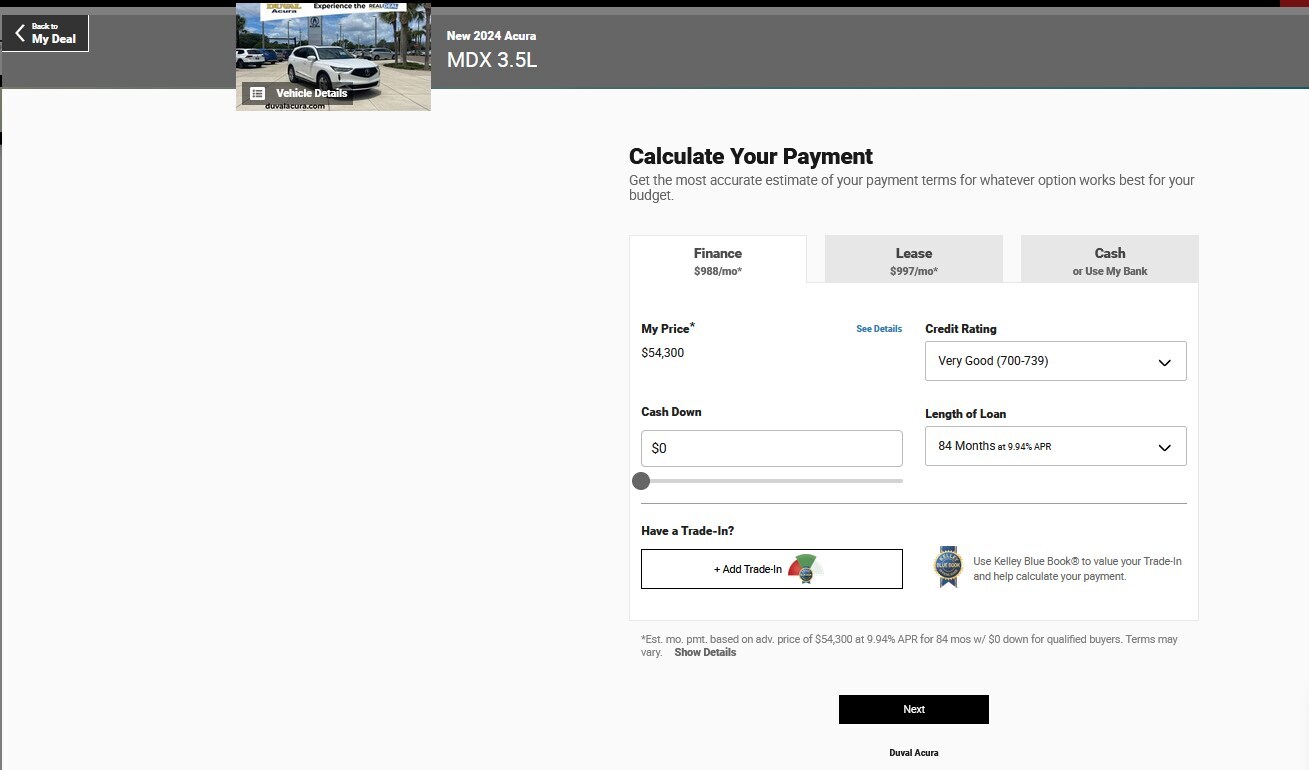
Task: Click the My Price value $54,300
Action: coord(662,353)
